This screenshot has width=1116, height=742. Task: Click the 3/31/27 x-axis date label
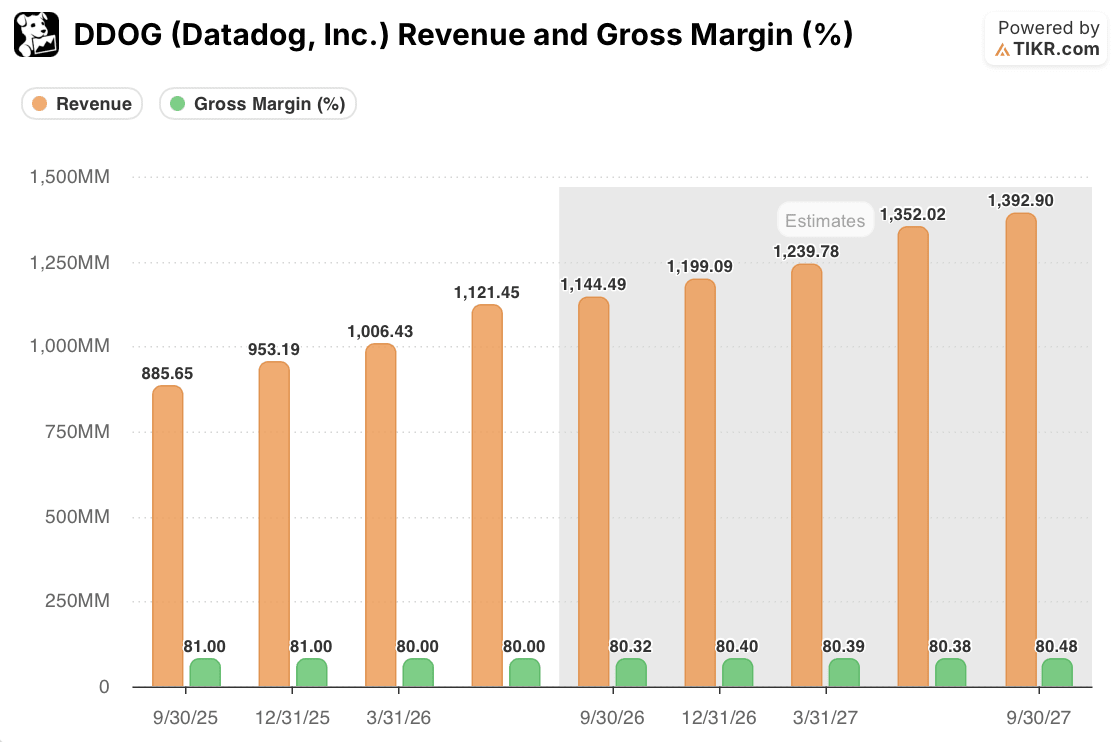coord(826,718)
